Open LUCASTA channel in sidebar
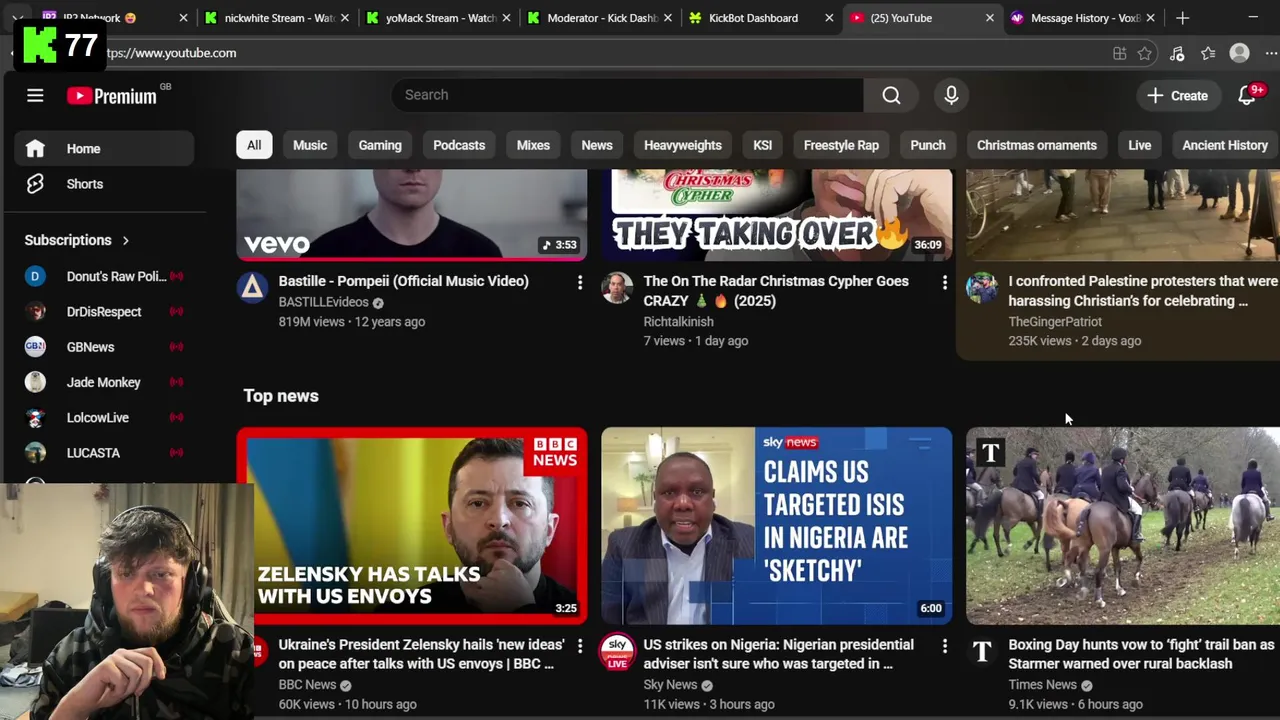The width and height of the screenshot is (1280, 720). click(x=104, y=453)
